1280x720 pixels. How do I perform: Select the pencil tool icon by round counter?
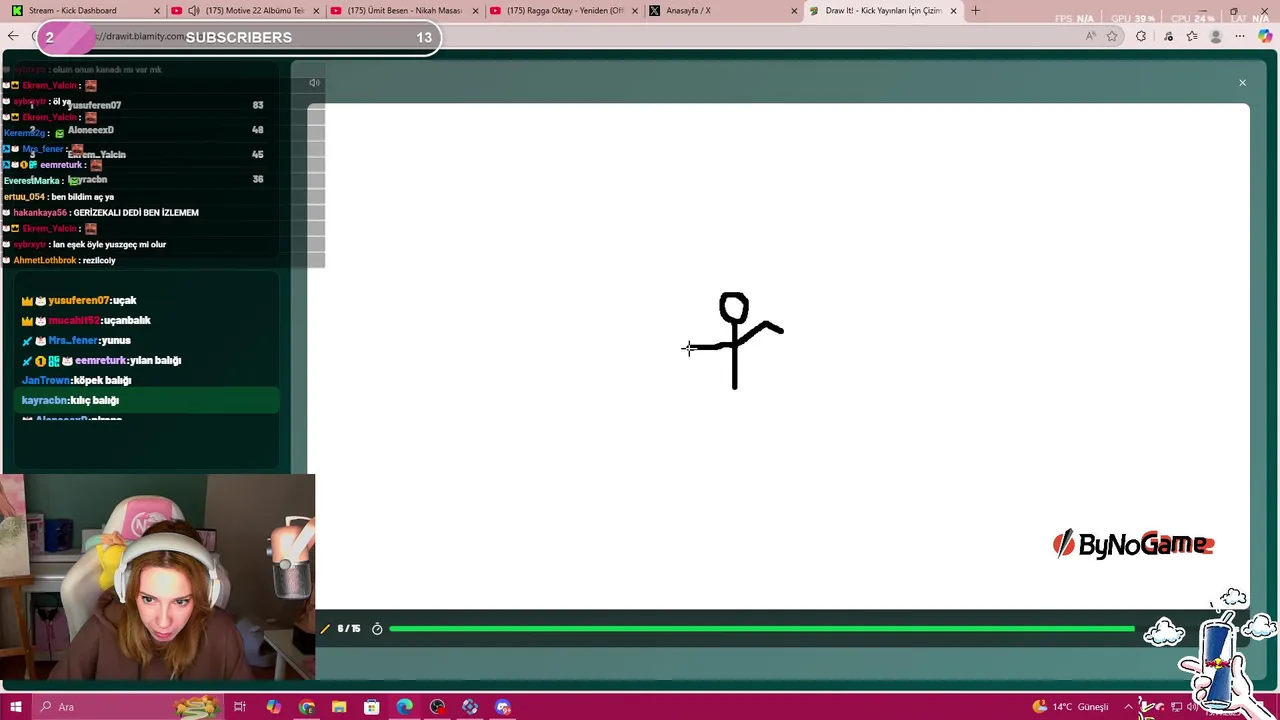[325, 629]
